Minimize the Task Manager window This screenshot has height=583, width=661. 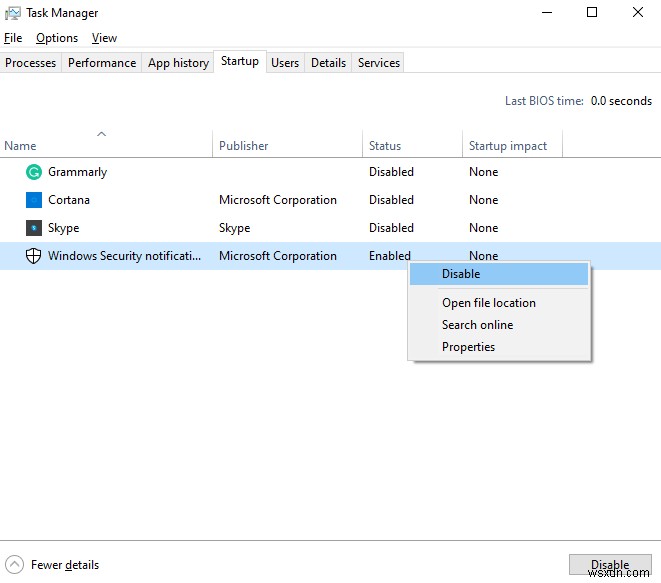tap(547, 13)
